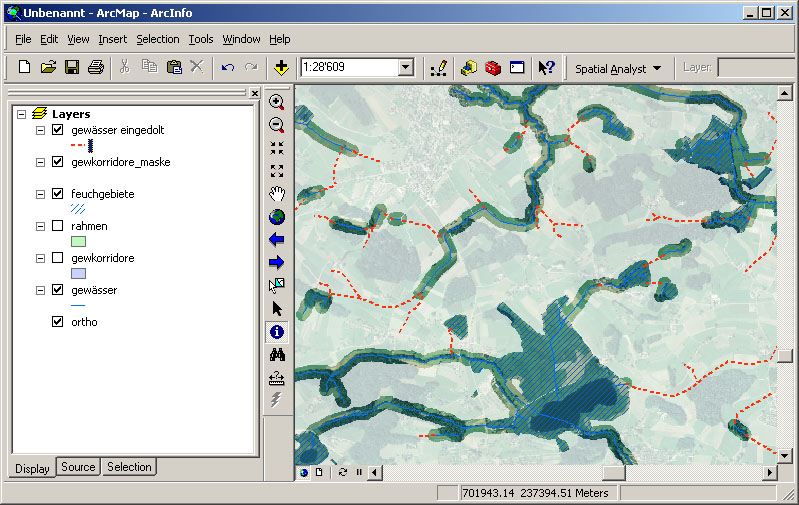Open the Tools menu

(x=201, y=39)
